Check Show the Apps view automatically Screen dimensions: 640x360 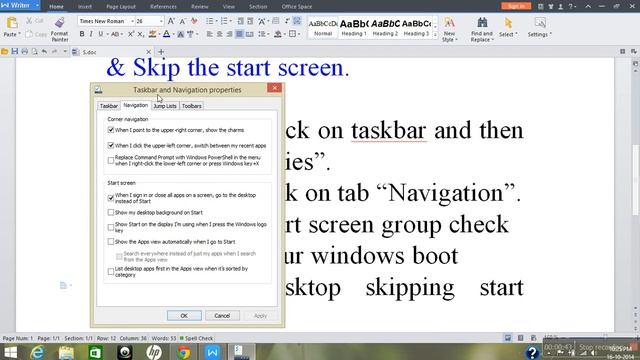click(x=111, y=242)
